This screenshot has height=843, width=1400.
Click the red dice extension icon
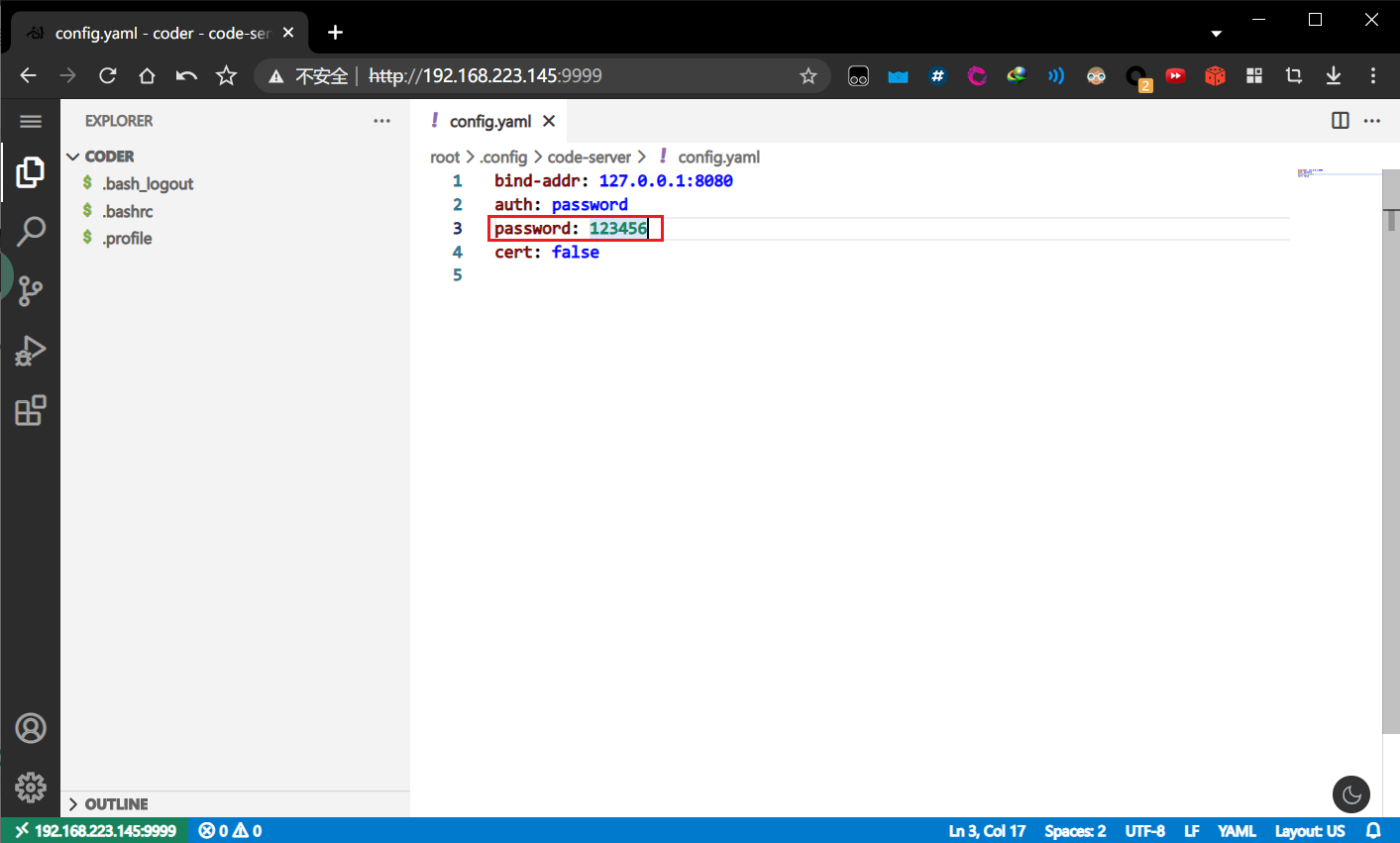(x=1215, y=75)
